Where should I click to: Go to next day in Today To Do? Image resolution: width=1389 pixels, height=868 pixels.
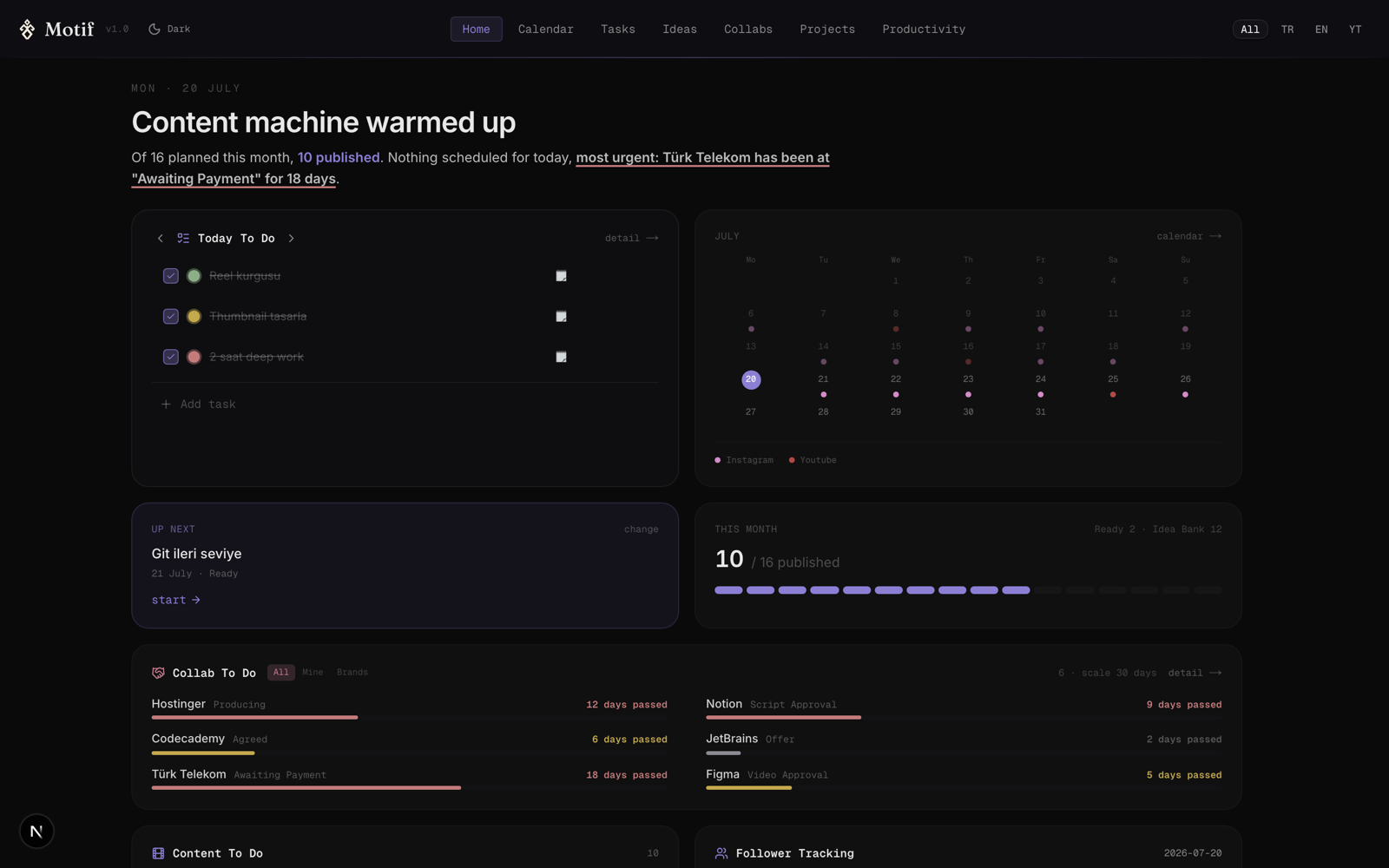[292, 238]
